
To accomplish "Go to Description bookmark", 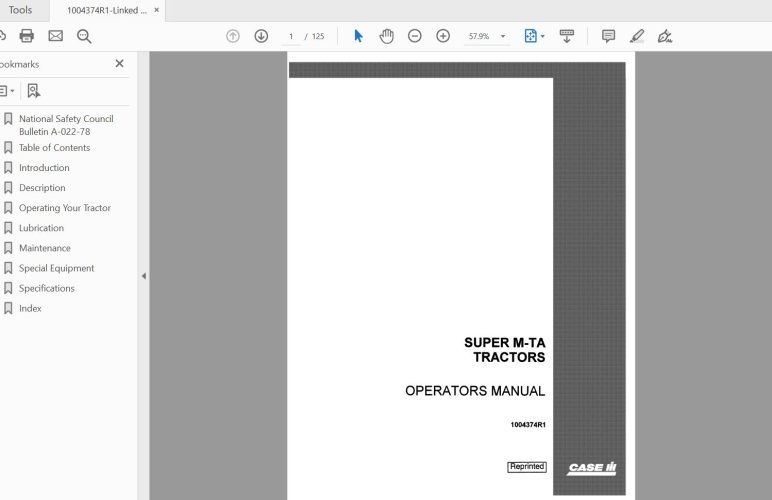I will 42,188.
